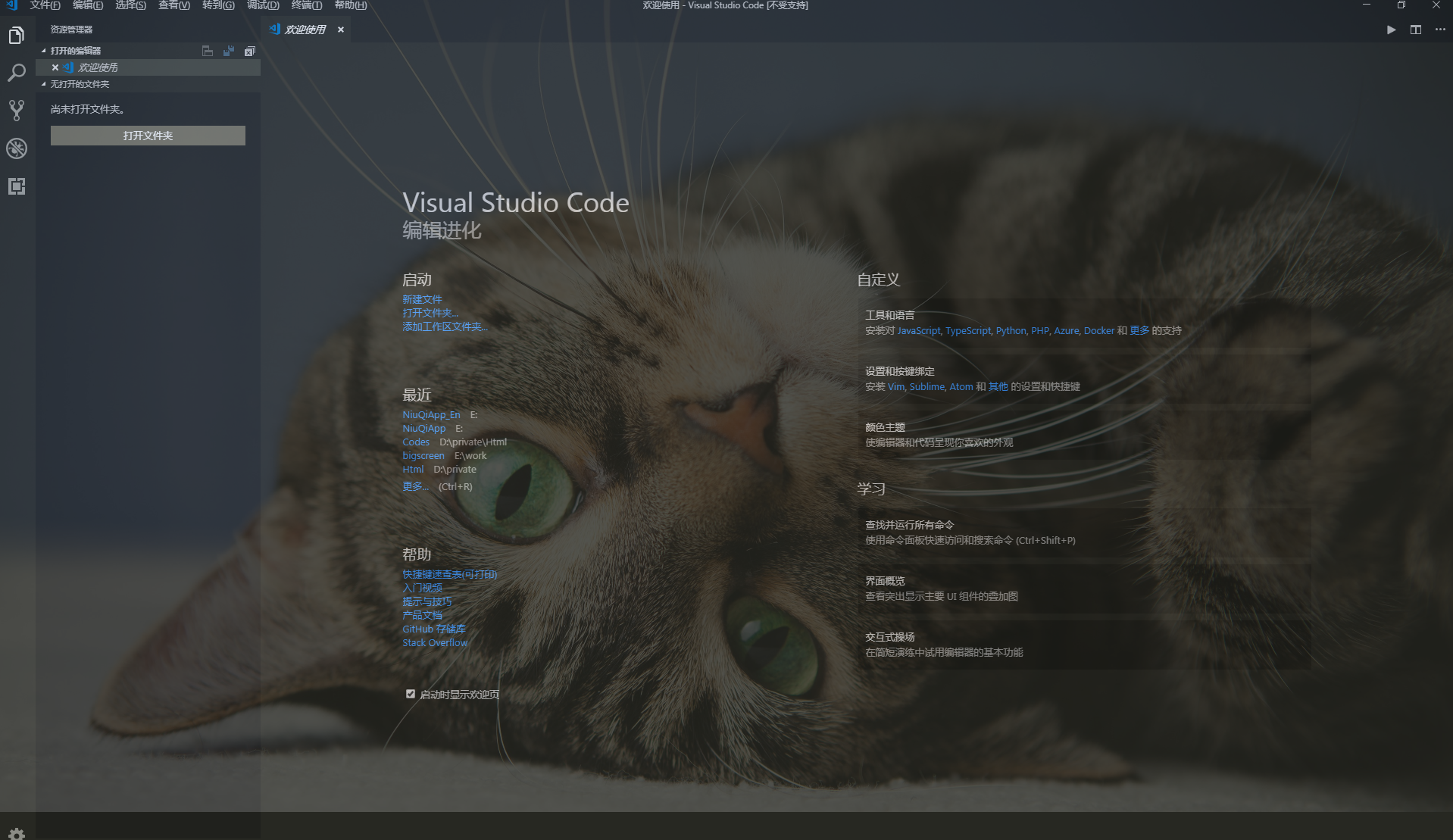Select the 欢迎使用 editor tab
1453x840 pixels.
click(x=305, y=30)
